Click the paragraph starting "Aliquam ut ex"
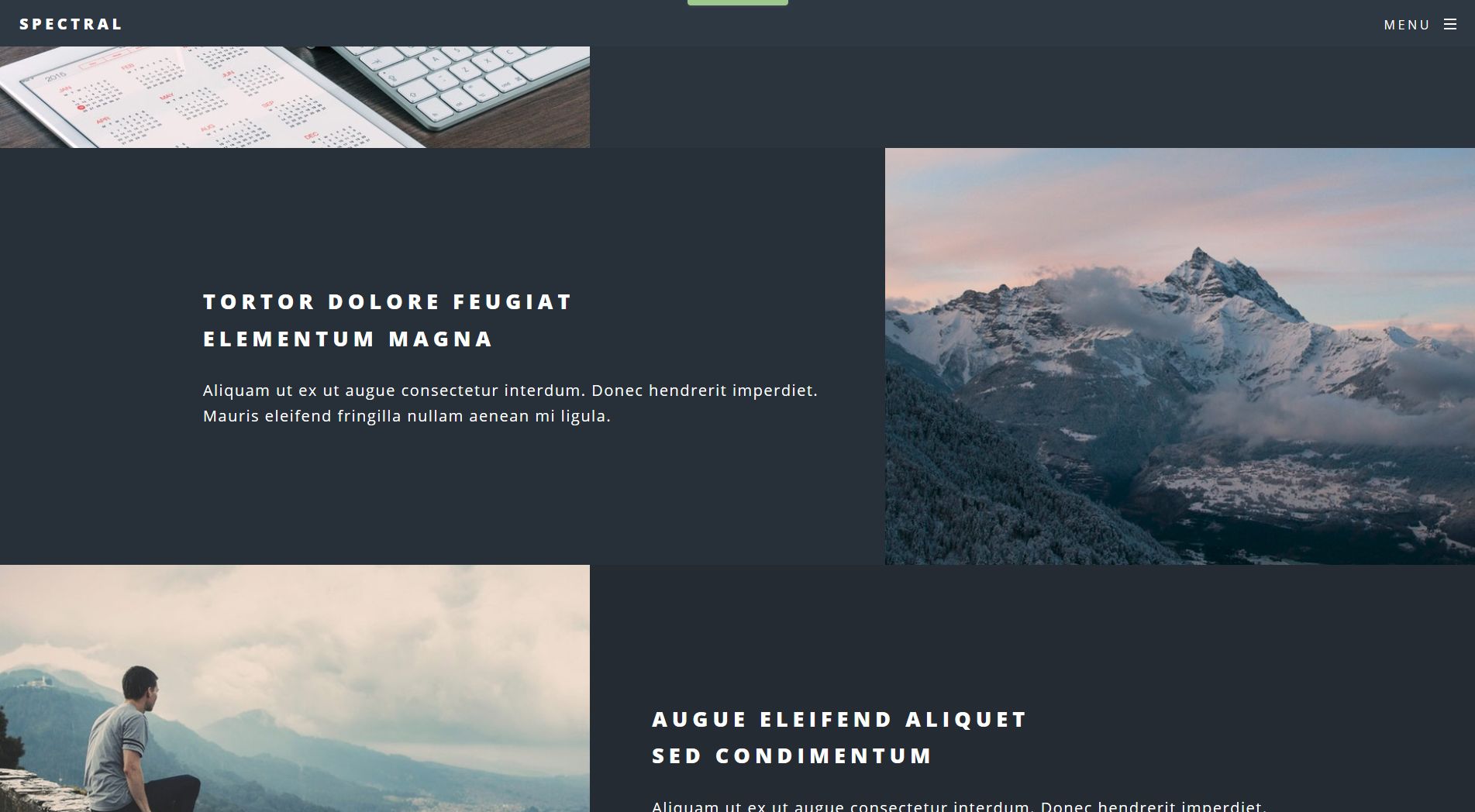Image resolution: width=1475 pixels, height=812 pixels. click(x=510, y=403)
